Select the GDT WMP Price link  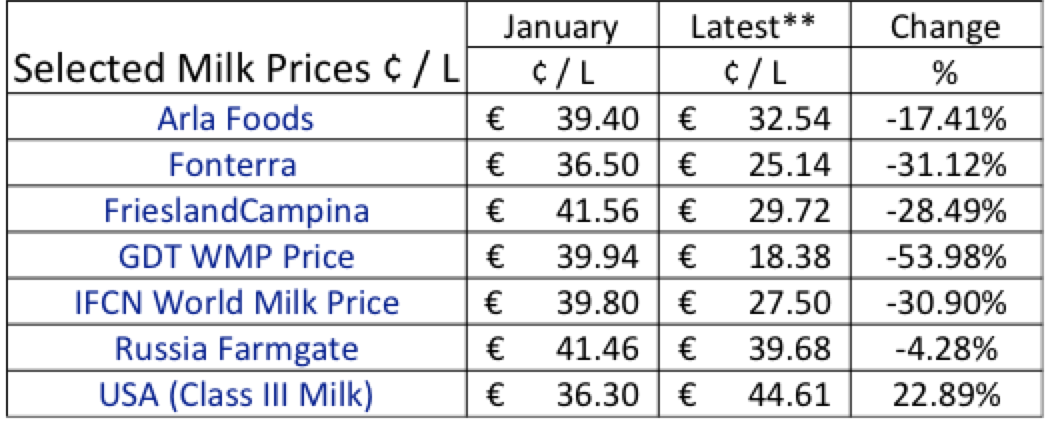coord(235,257)
